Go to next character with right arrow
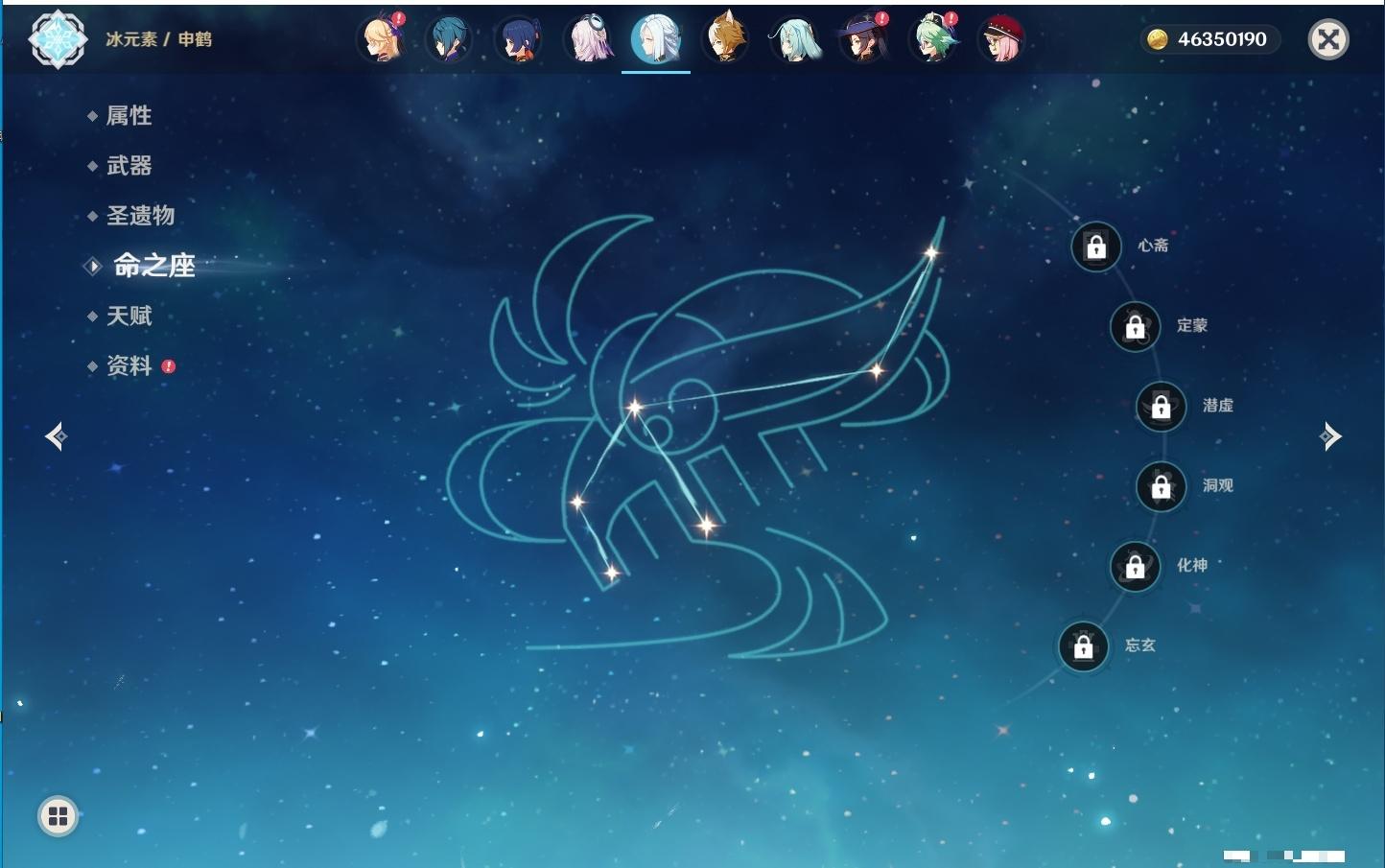This screenshot has width=1385, height=868. point(1330,437)
